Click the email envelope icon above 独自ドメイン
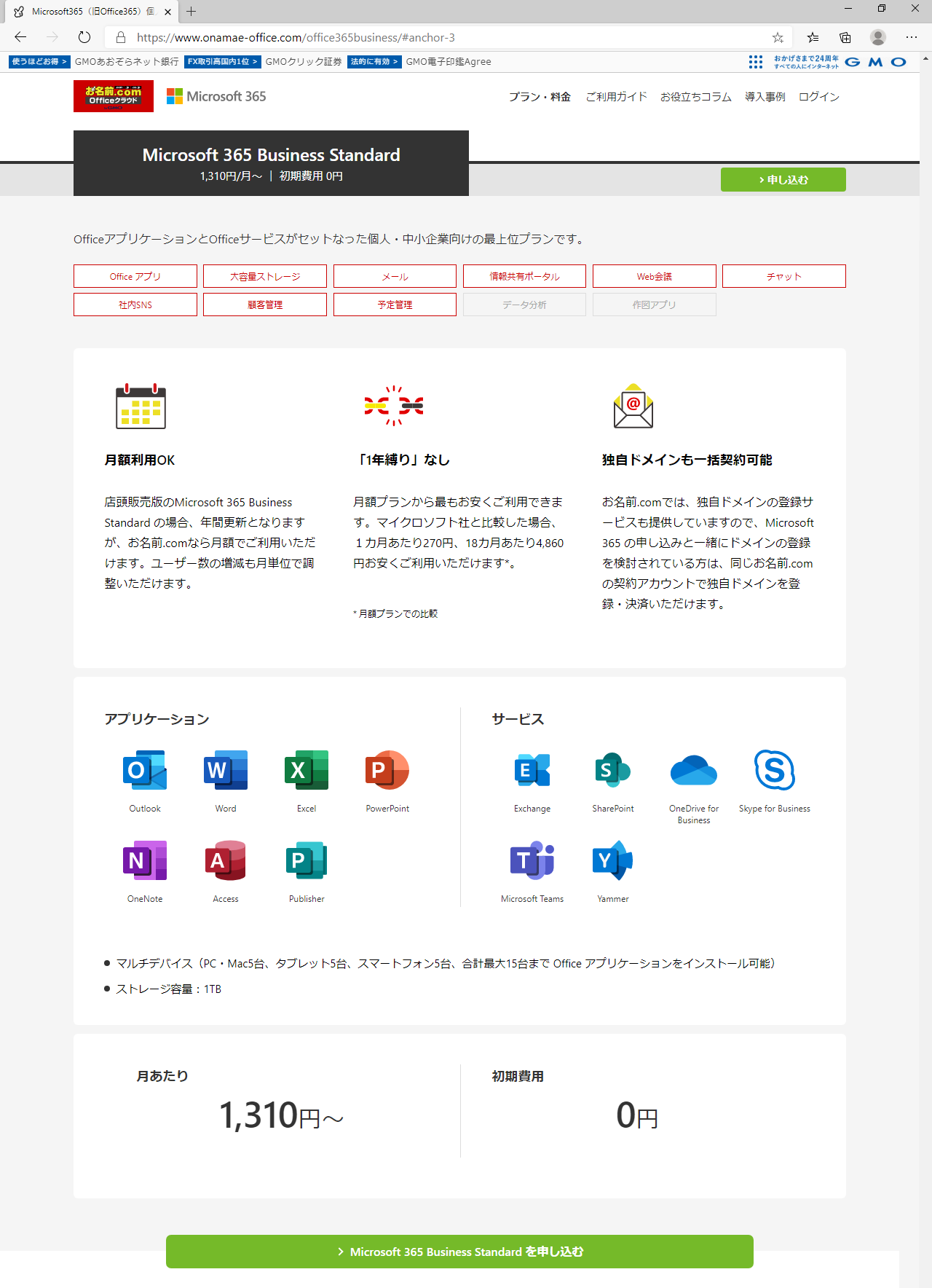 point(633,406)
